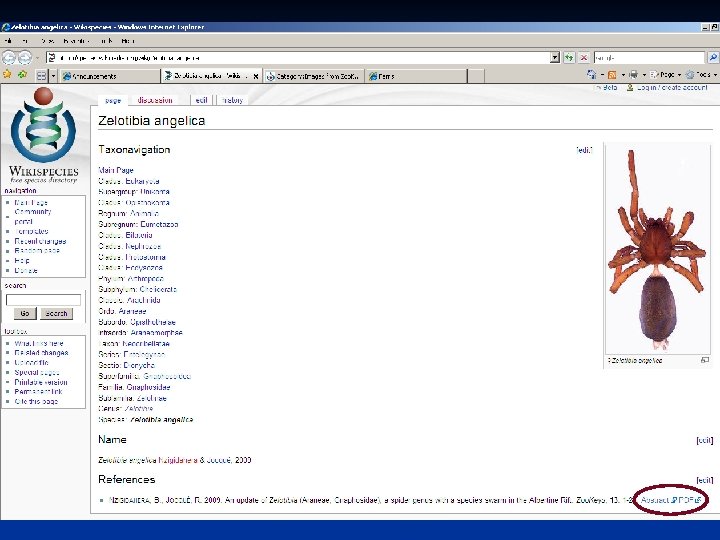The height and width of the screenshot is (540, 720).
Task: Click the Log in / create account link
Action: click(x=672, y=87)
